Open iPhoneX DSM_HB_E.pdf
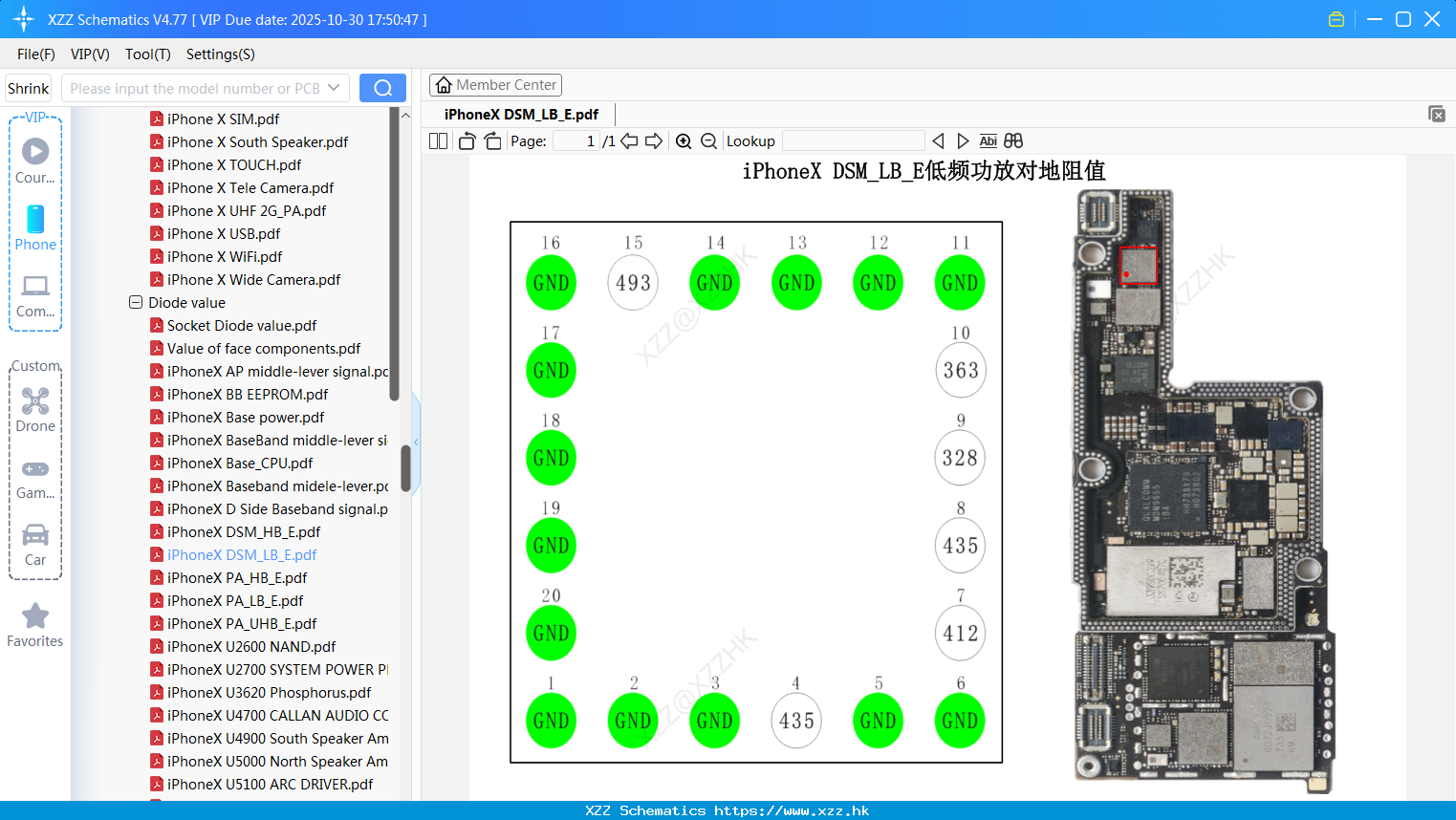Viewport: 1456px width, 820px height. 244,531
